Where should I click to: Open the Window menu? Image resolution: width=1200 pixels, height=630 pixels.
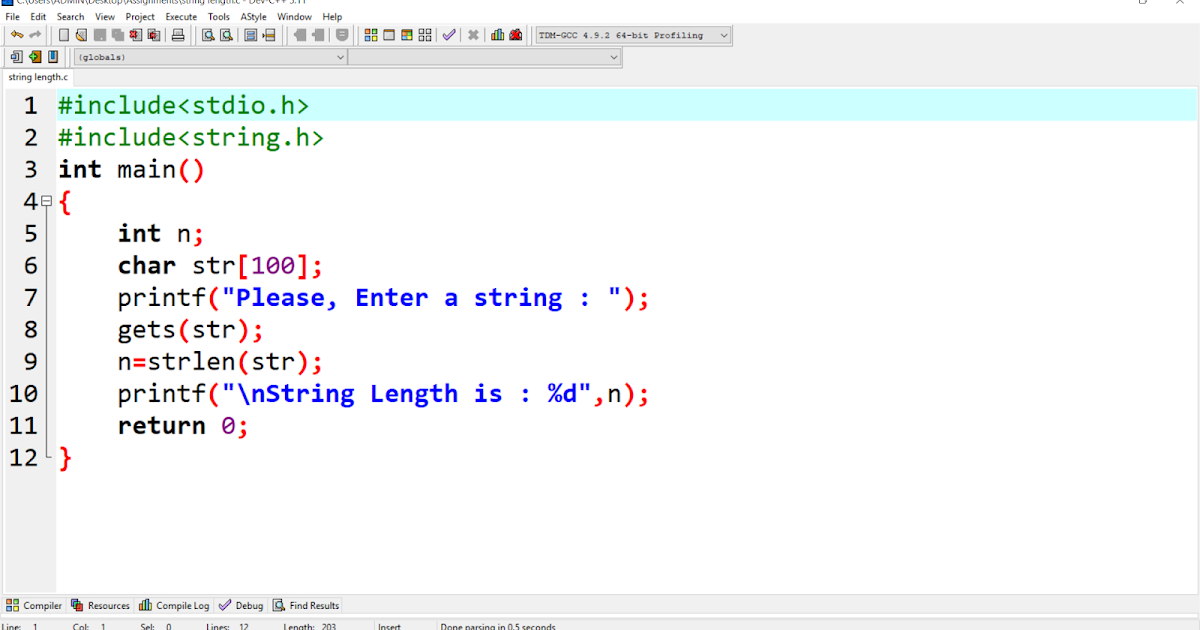click(294, 17)
